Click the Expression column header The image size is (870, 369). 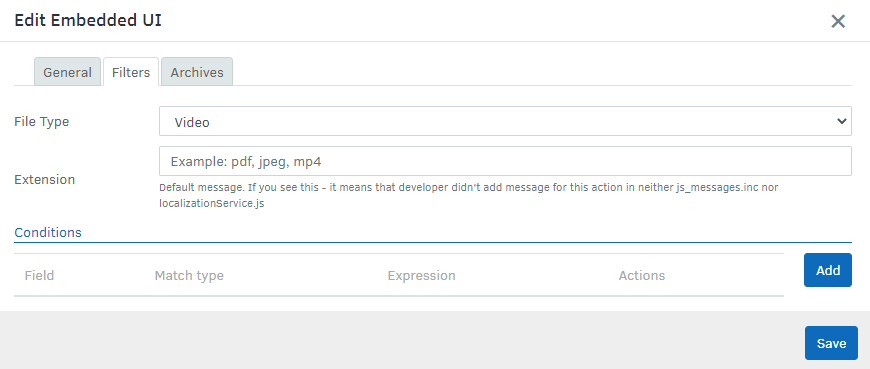click(x=422, y=275)
